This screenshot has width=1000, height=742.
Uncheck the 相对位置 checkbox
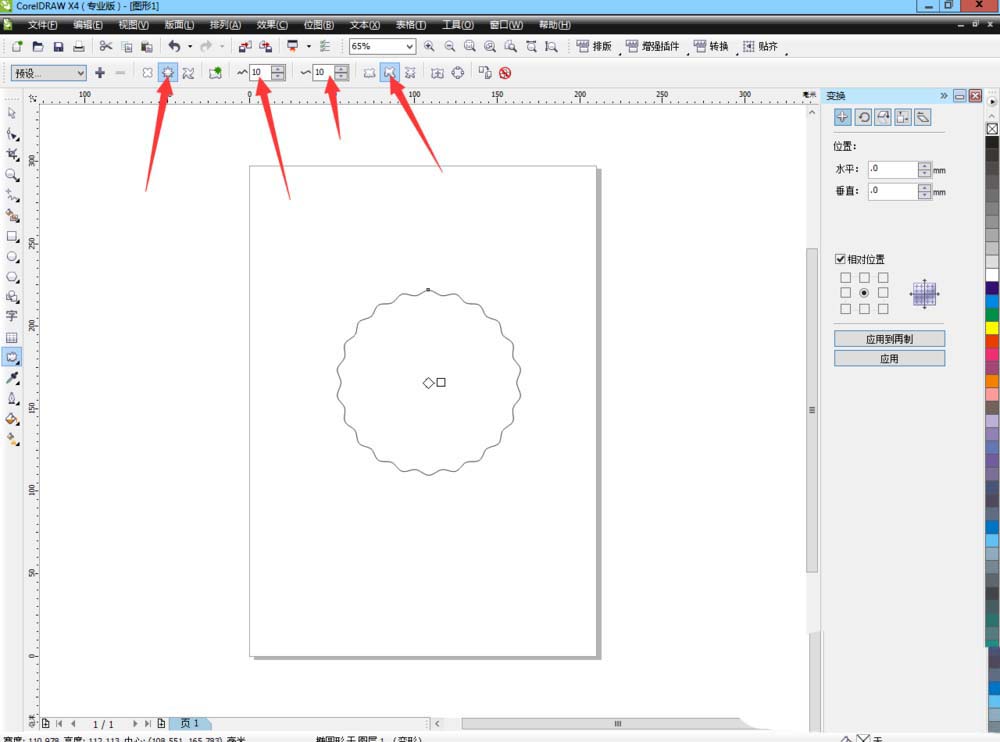point(840,258)
